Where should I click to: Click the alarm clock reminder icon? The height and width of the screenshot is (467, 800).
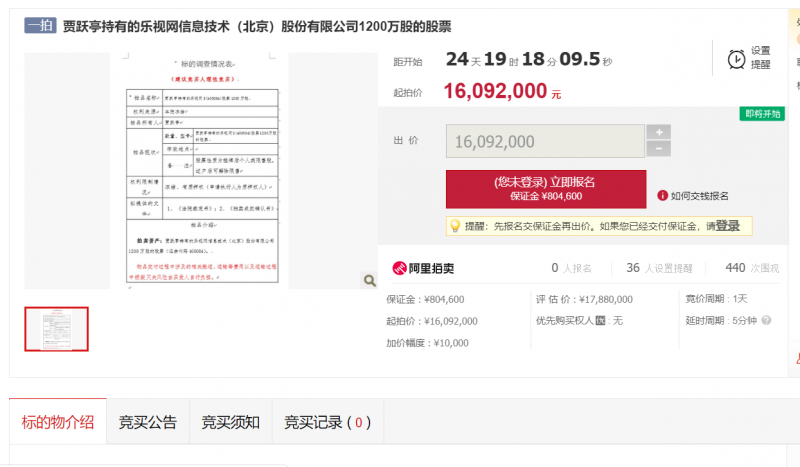[736, 59]
